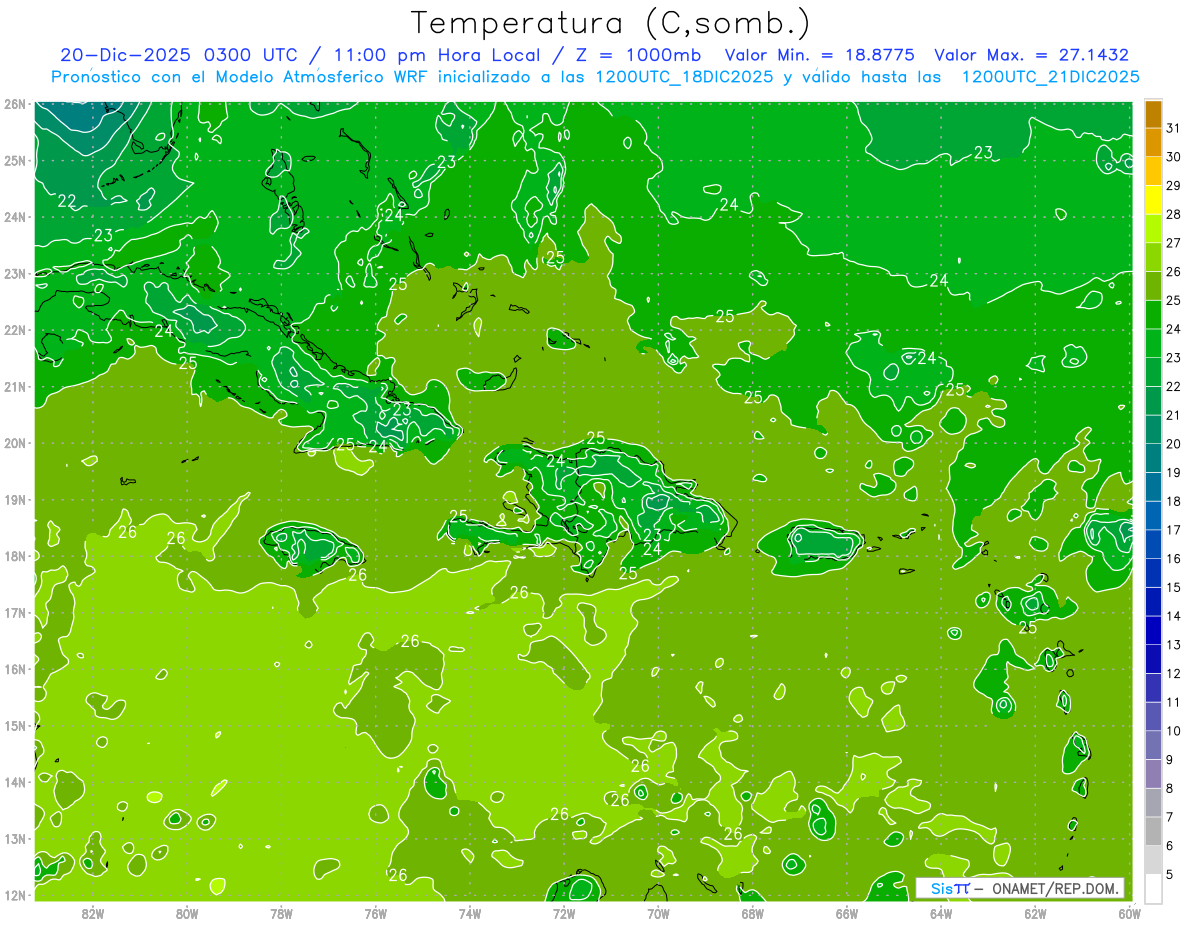This screenshot has width=1200, height=927.
Task: Pick the green swatch between 23 and 24
Action: point(1153,343)
